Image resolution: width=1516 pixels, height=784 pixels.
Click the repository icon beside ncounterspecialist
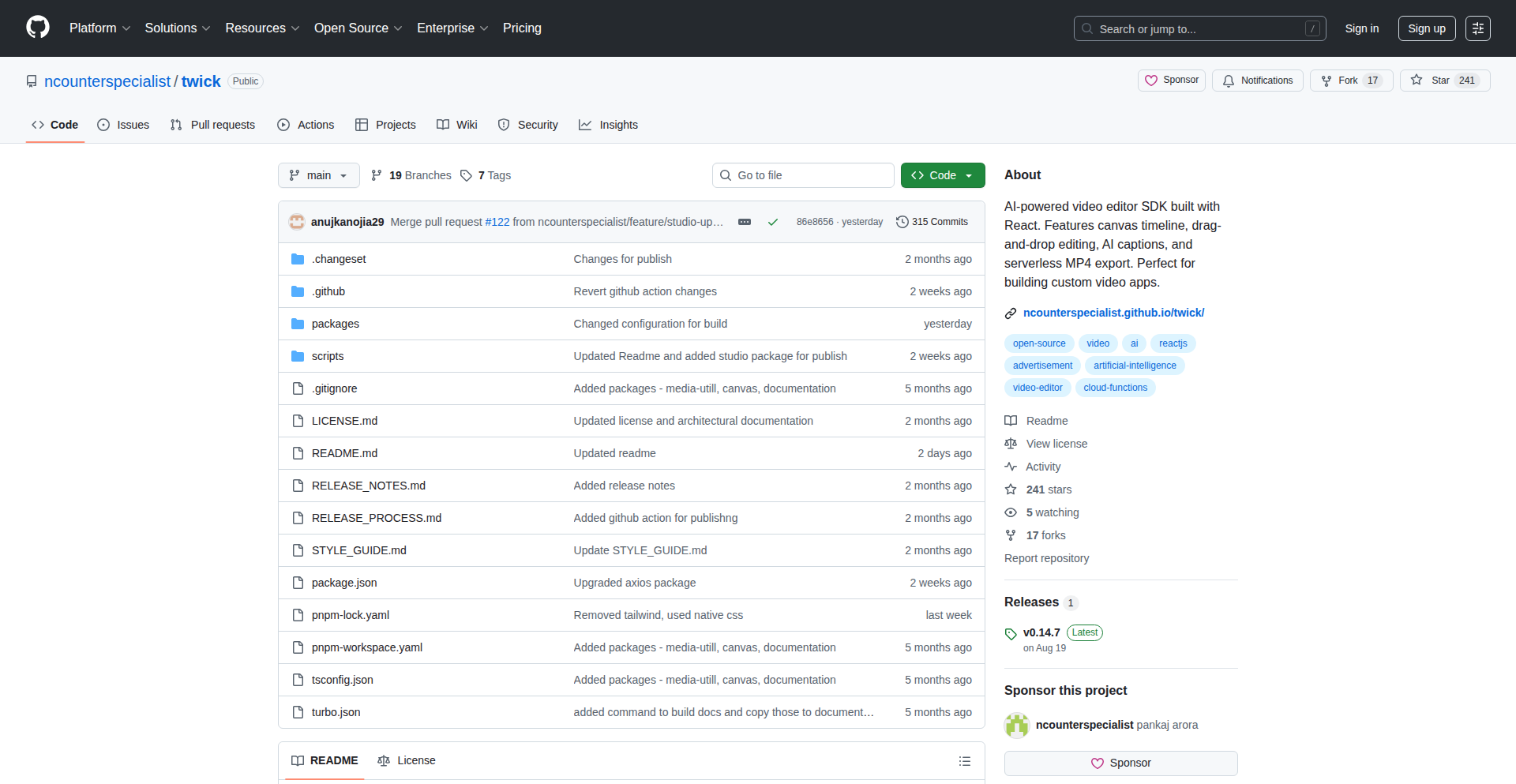[x=32, y=81]
